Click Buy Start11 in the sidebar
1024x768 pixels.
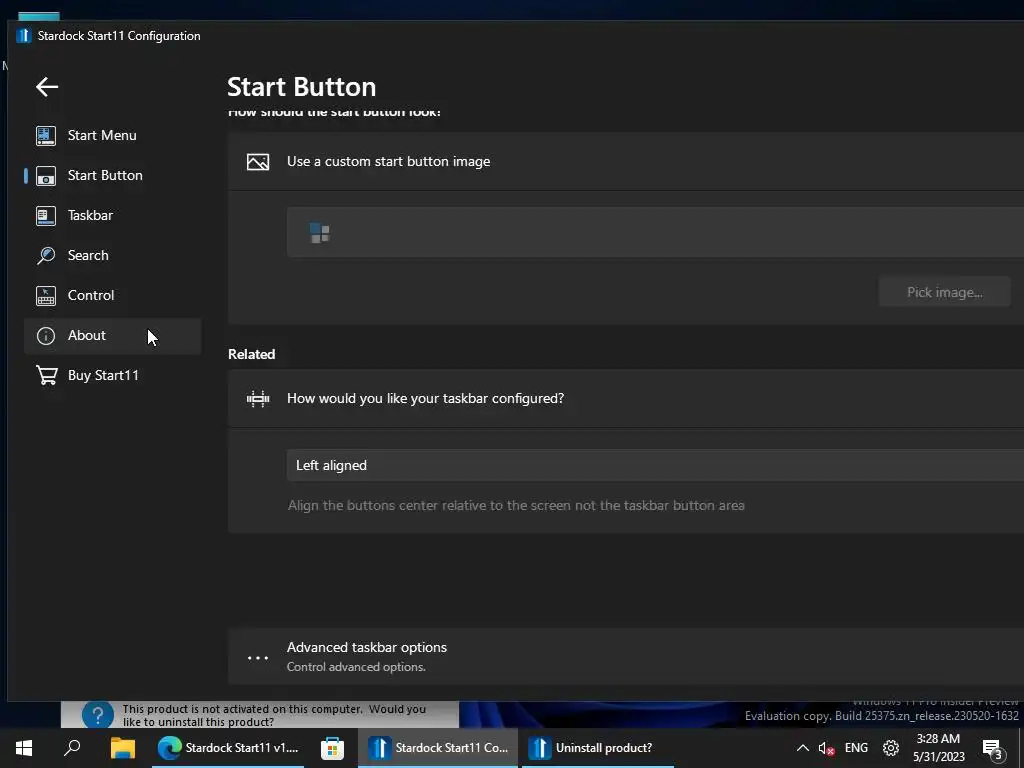(x=112, y=376)
